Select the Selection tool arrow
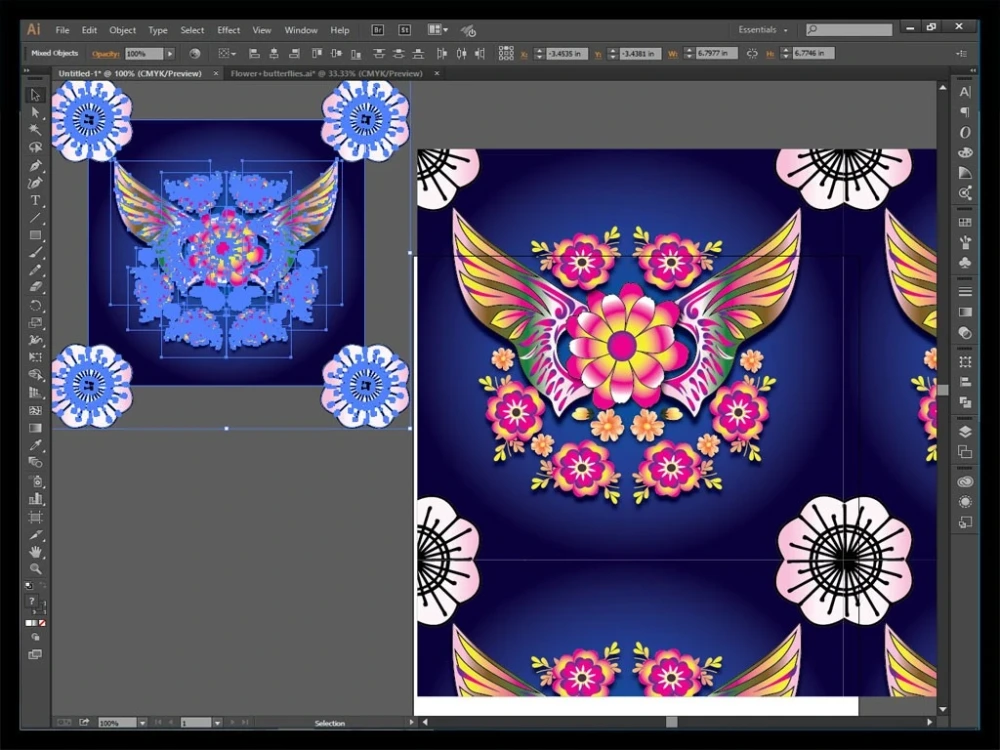 coord(35,95)
